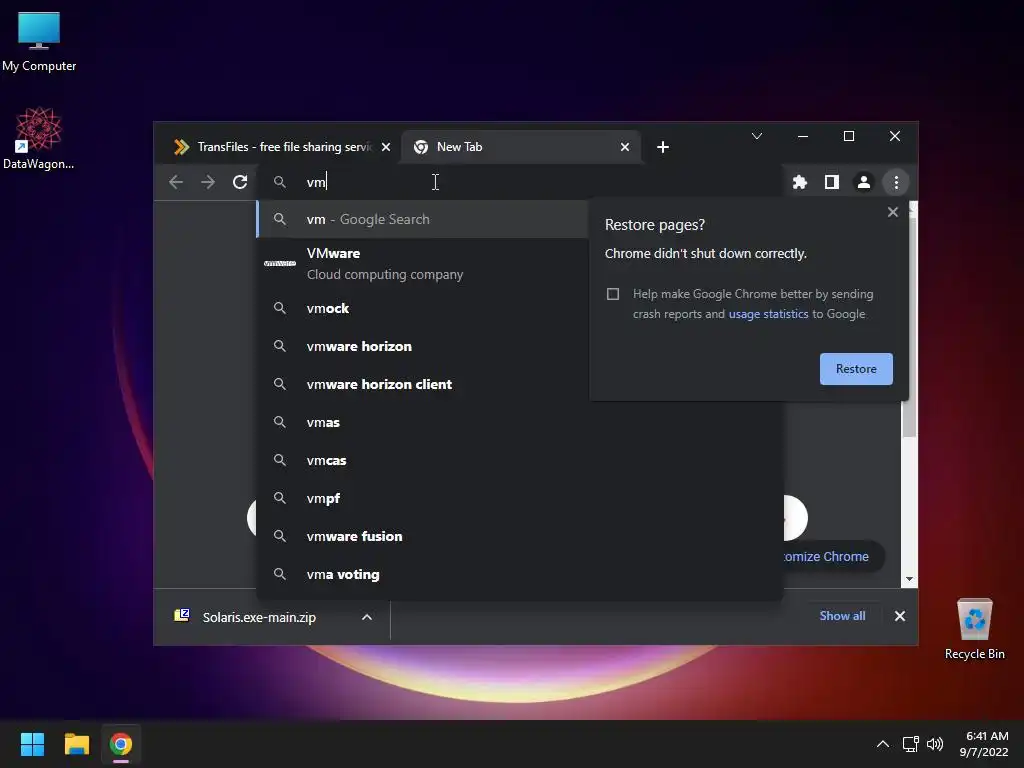The width and height of the screenshot is (1024, 768).
Task: Choose the 'vmware fusion' suggestion
Action: 520,536
